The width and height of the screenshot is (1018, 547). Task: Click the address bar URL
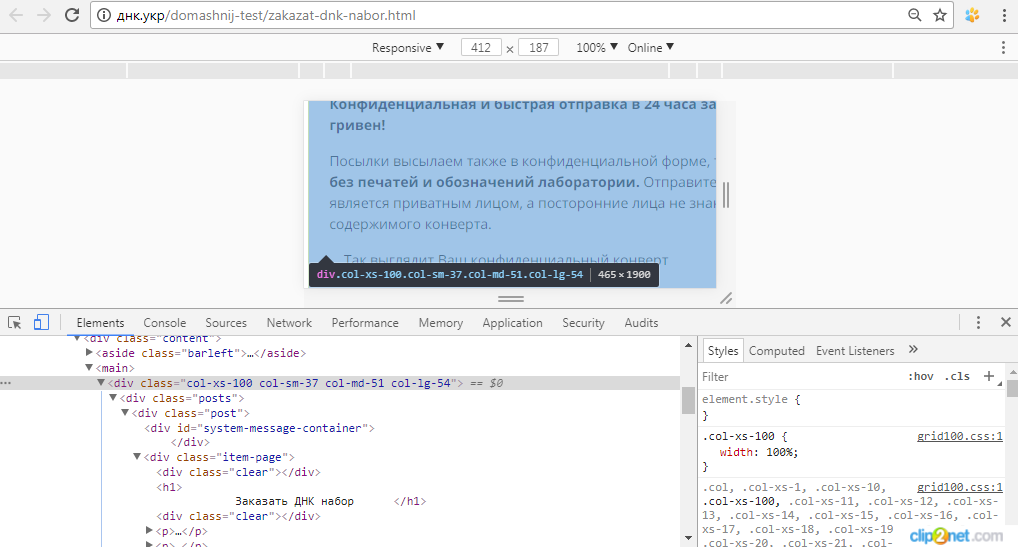(266, 15)
